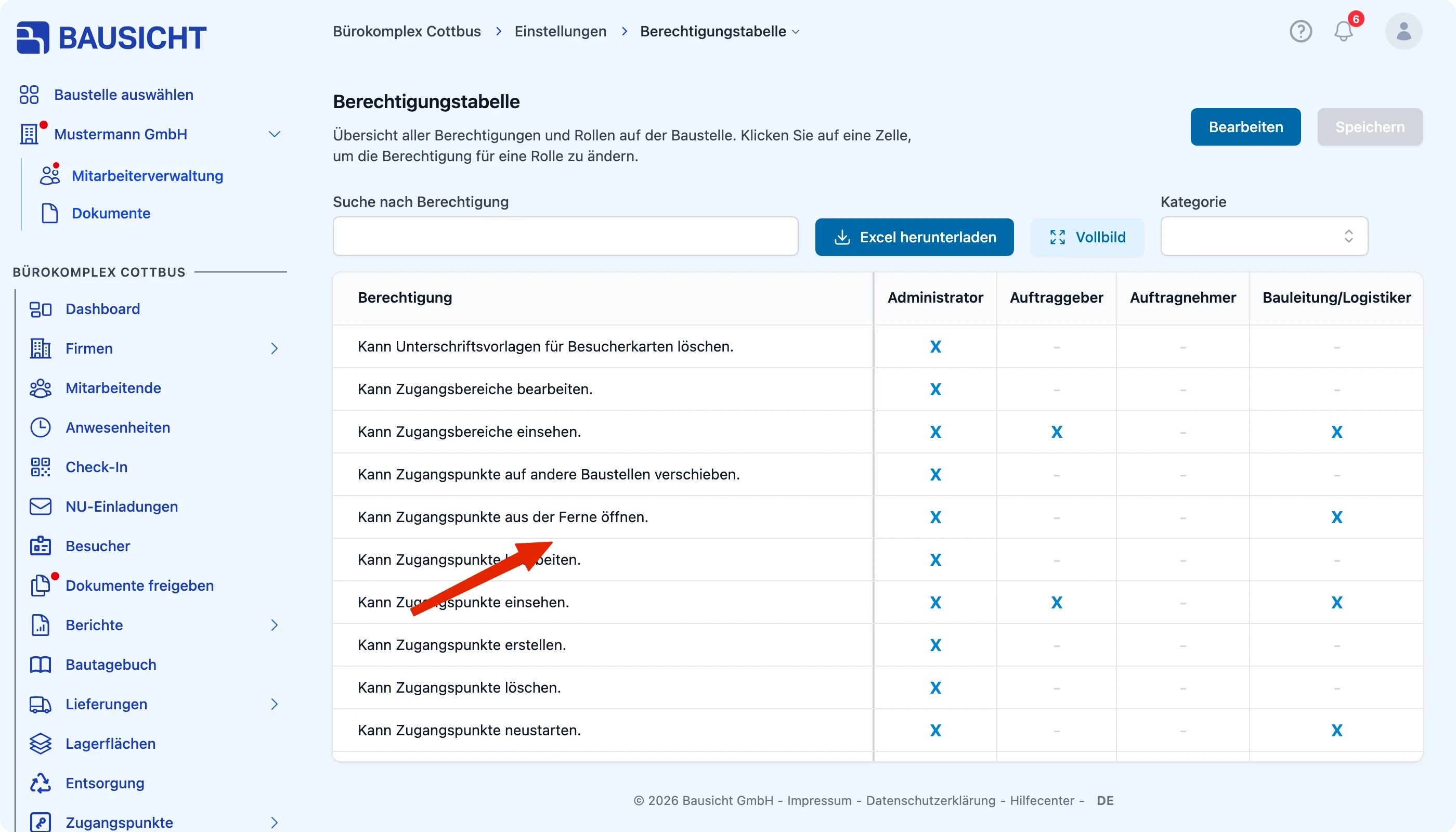Viewport: 1456px width, 832px height.
Task: Open the help question mark icon
Action: (1301, 31)
